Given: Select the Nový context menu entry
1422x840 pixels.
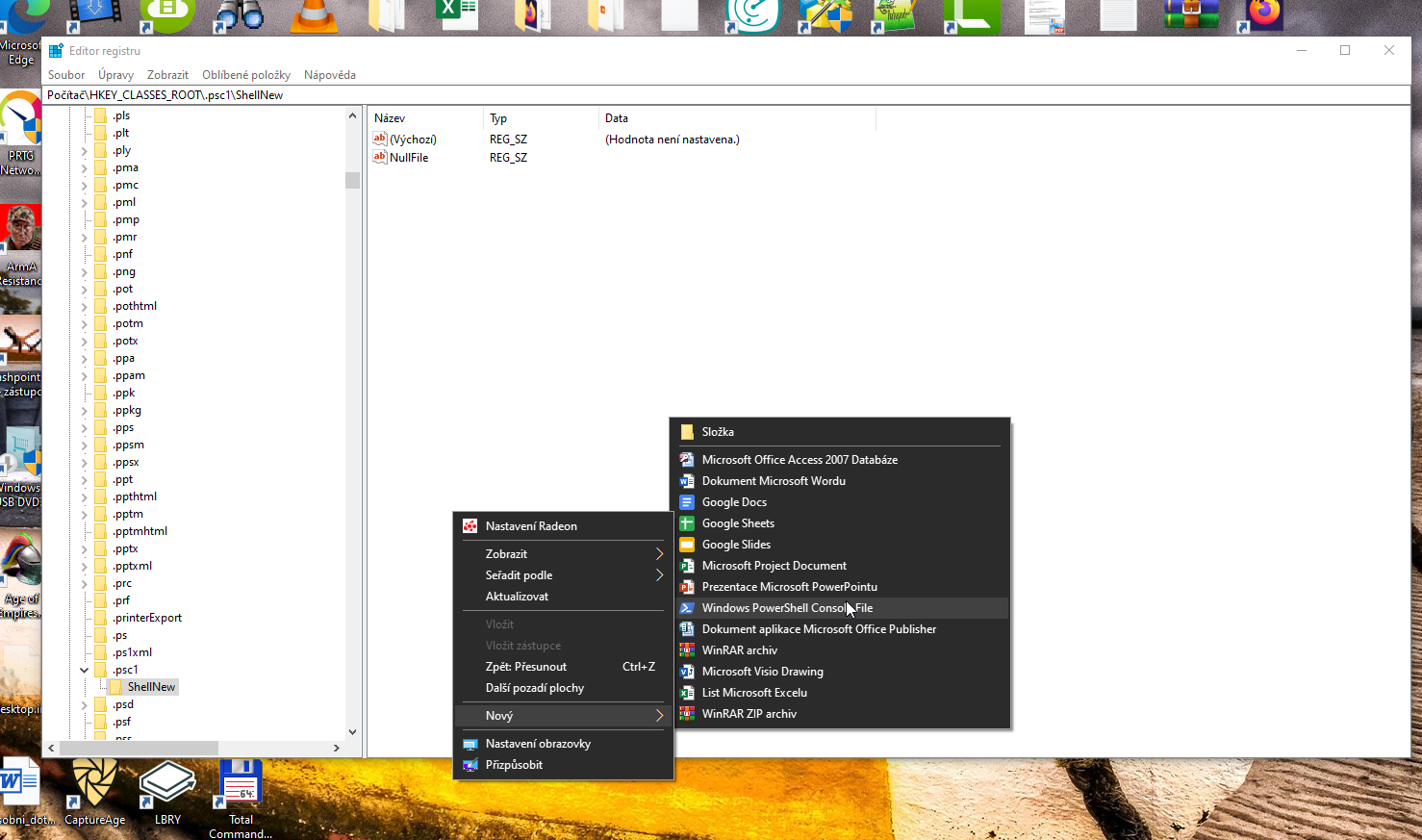Looking at the screenshot, I should pos(563,716).
